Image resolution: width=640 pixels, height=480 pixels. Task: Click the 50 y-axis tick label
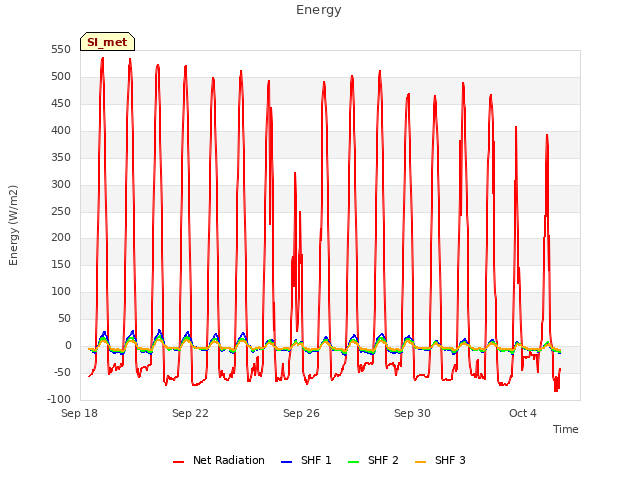[x=64, y=318]
